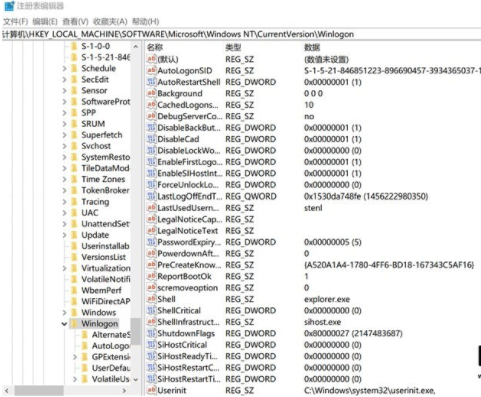
Task: Expand the Schedule tree node
Action: 64,68
